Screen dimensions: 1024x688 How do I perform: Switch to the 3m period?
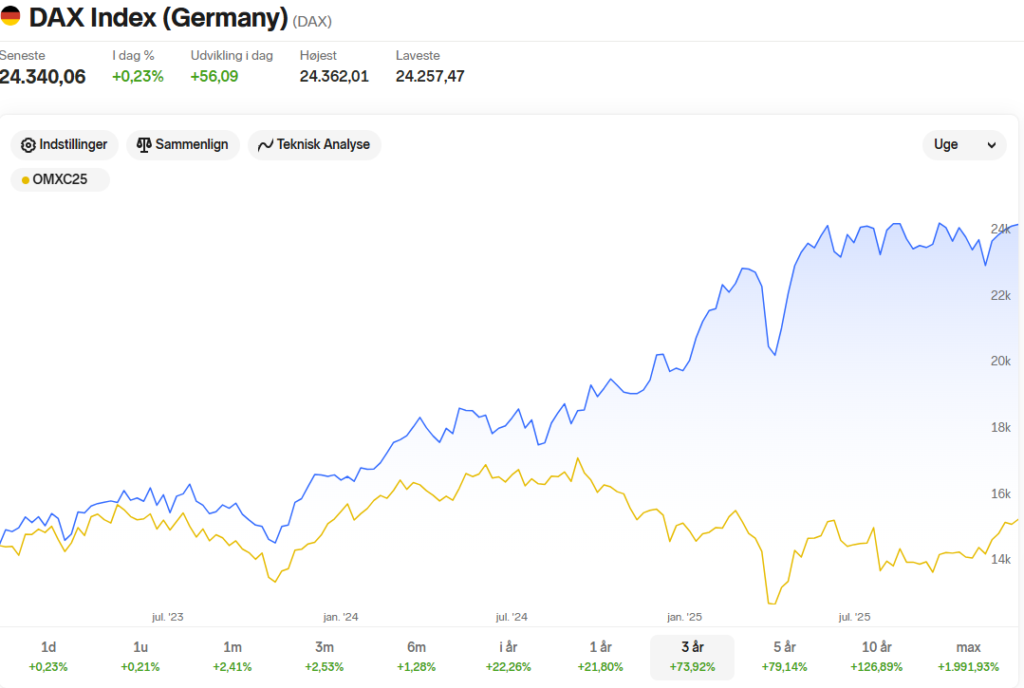[325, 657]
